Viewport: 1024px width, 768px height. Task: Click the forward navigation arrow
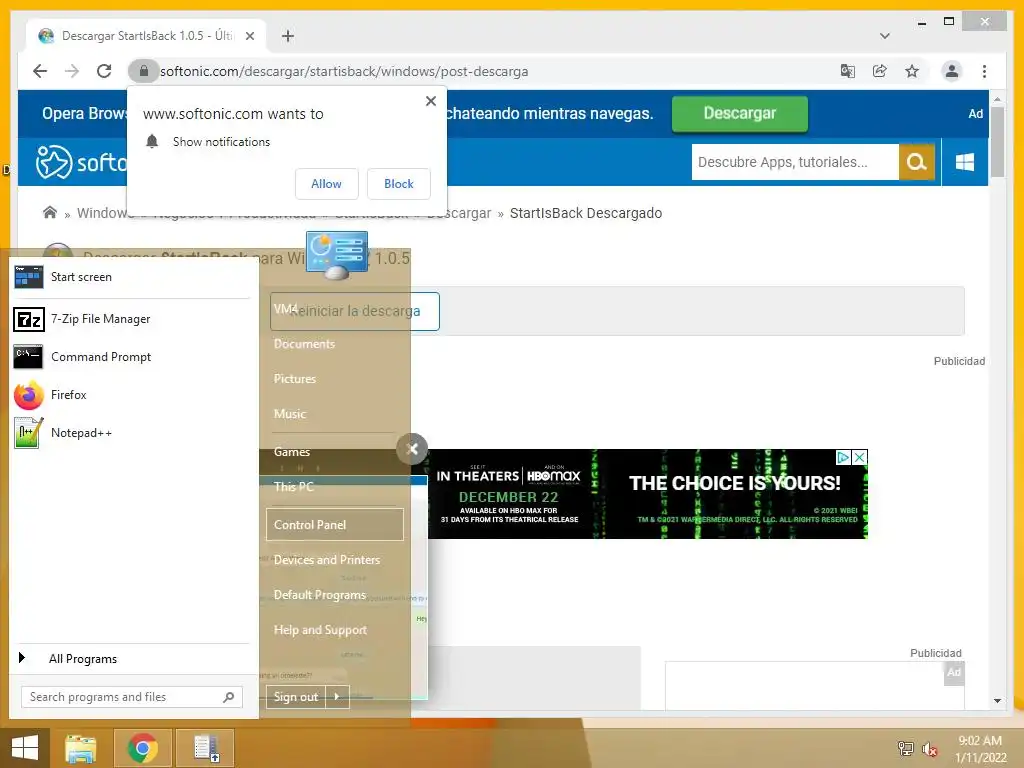click(x=72, y=71)
